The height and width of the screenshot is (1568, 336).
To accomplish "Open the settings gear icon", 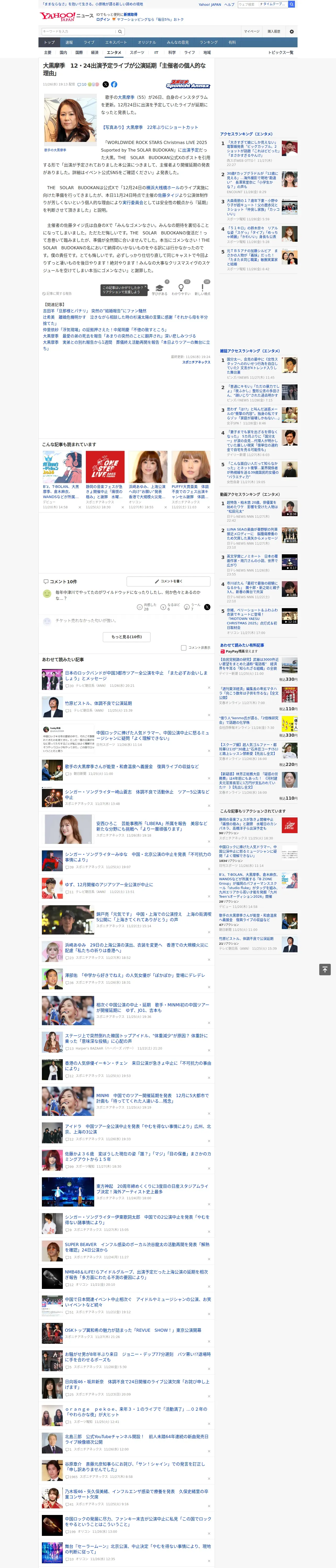I will (292, 31).
